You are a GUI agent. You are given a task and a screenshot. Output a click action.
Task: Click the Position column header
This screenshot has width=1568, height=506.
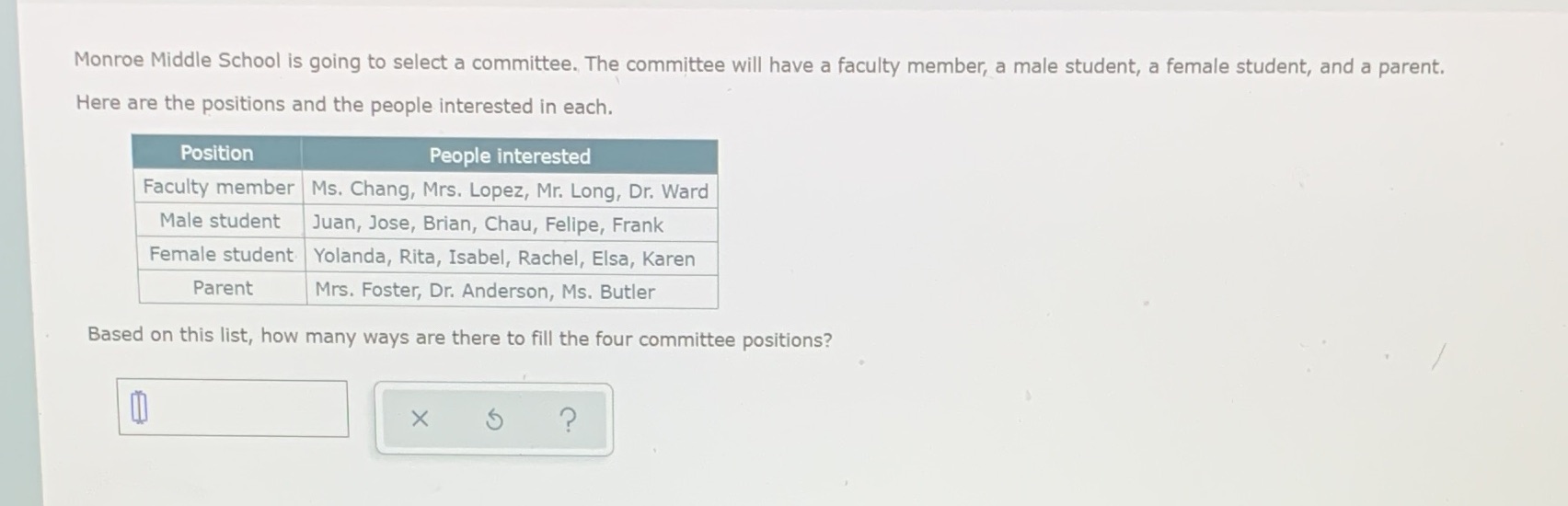pos(216,154)
